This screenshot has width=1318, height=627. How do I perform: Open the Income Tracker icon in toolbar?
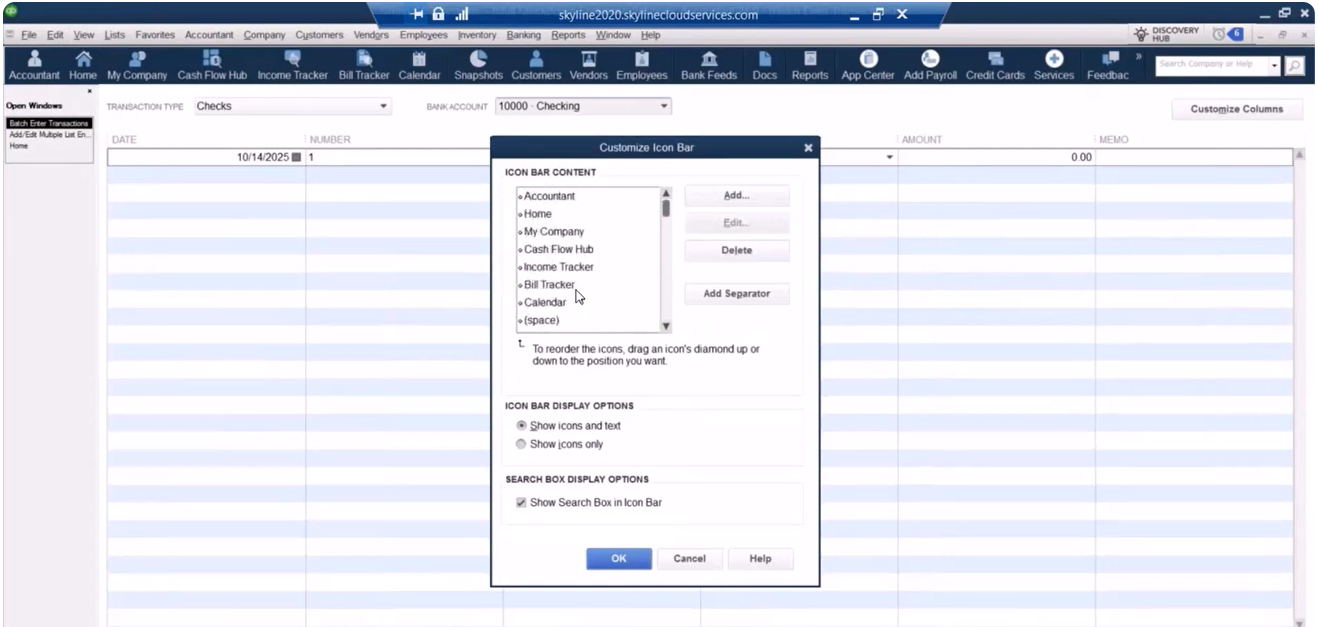click(x=294, y=60)
